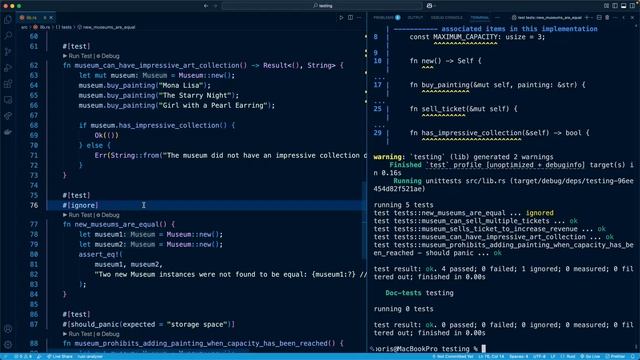Click Go Live in the status bar

(x=590, y=356)
